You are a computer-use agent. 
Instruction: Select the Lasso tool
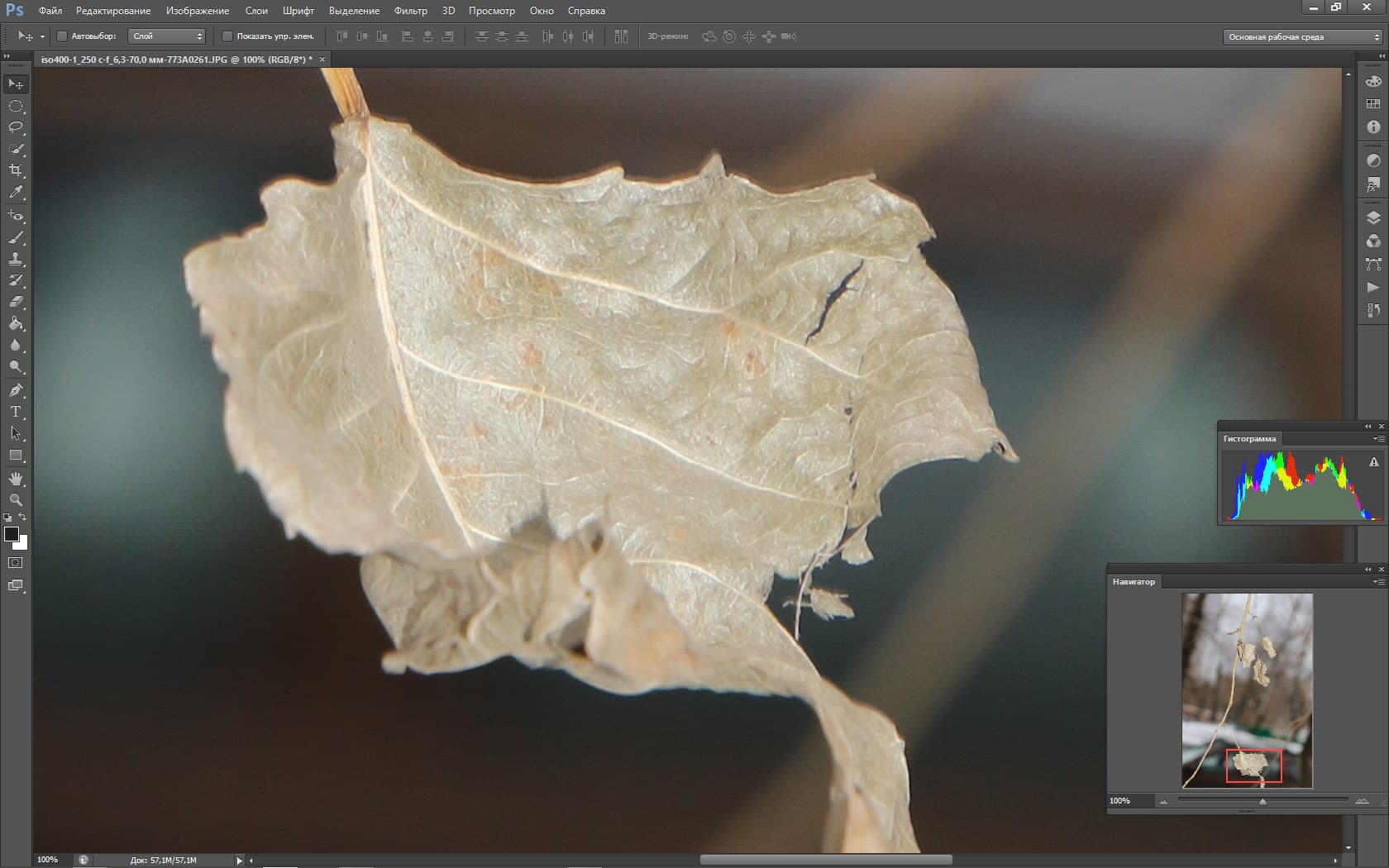tap(16, 127)
